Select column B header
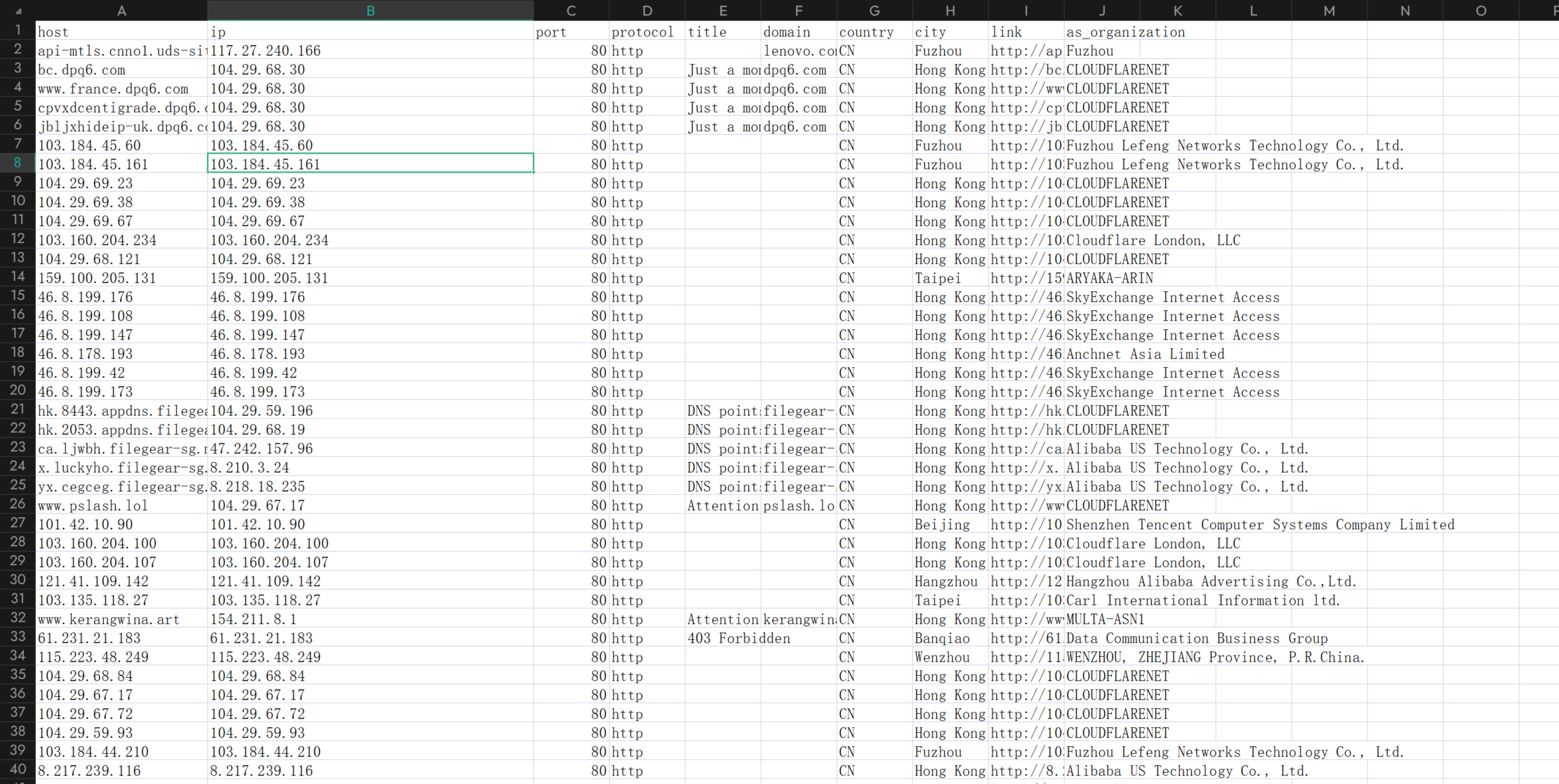This screenshot has width=1559, height=784. click(x=370, y=11)
